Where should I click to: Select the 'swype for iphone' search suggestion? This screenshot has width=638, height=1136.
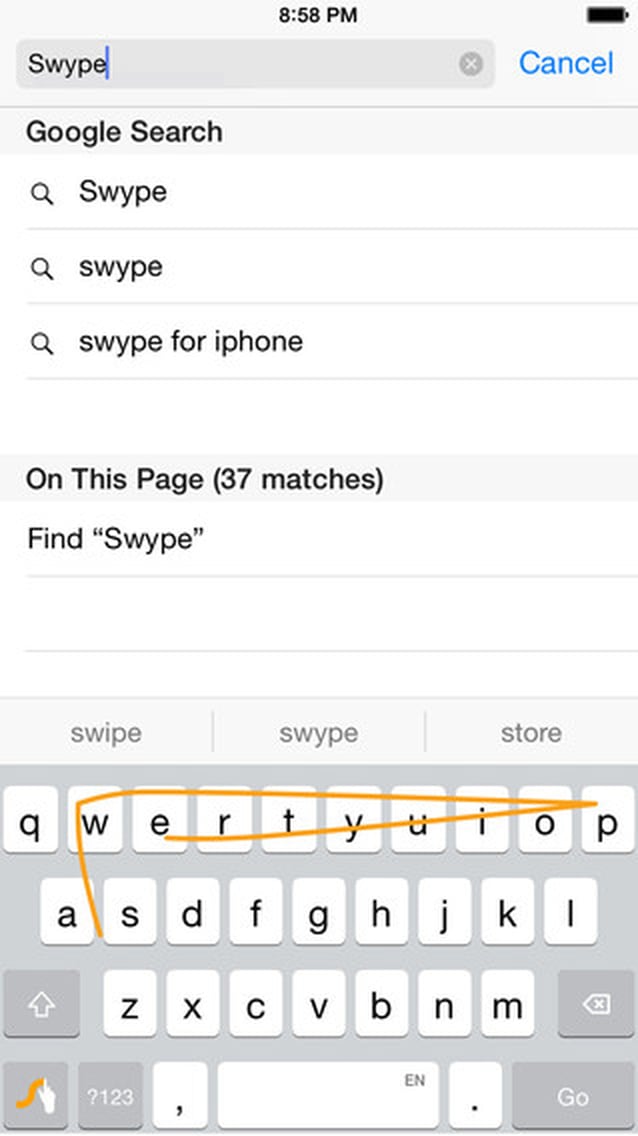click(190, 342)
